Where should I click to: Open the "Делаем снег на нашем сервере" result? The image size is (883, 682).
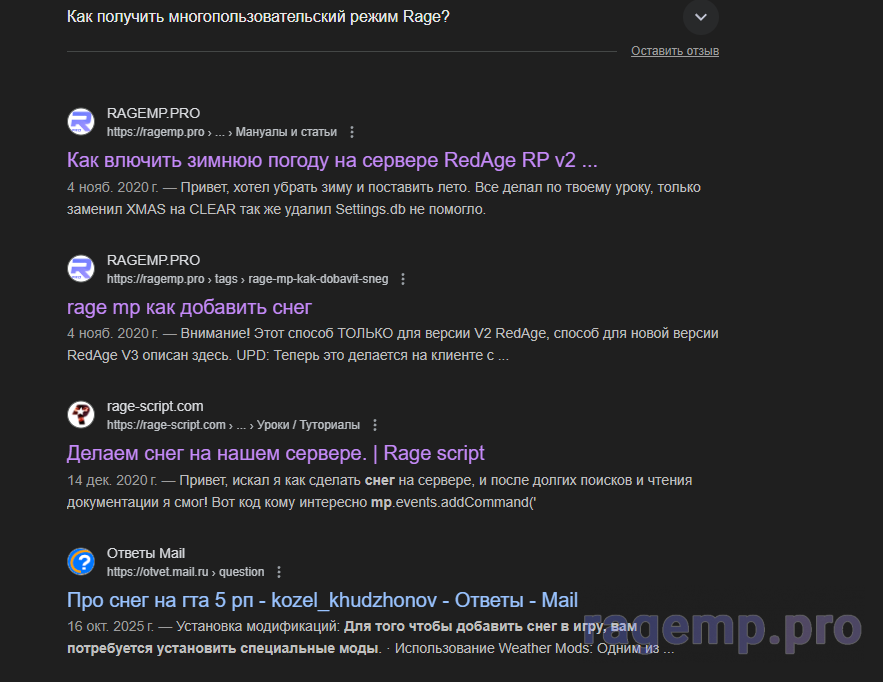pos(275,453)
